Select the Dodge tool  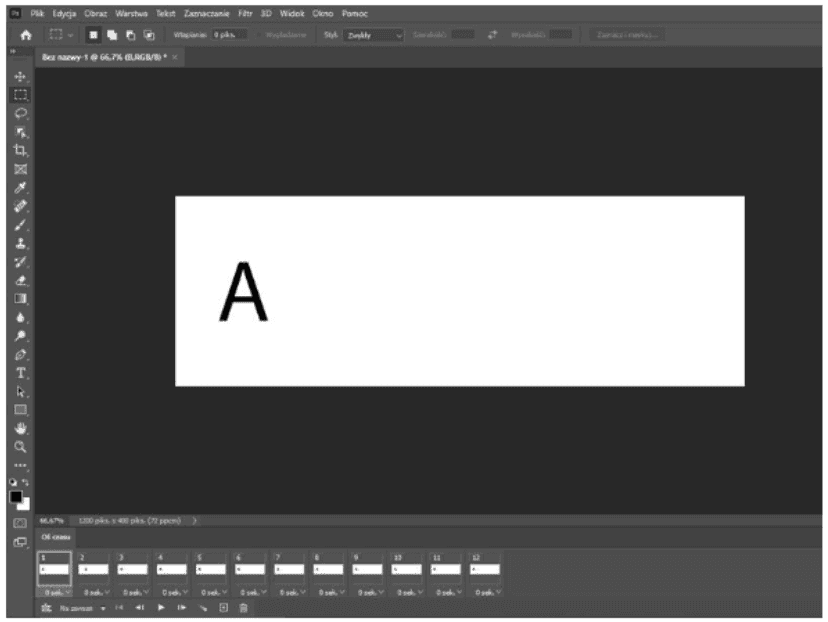(20, 336)
